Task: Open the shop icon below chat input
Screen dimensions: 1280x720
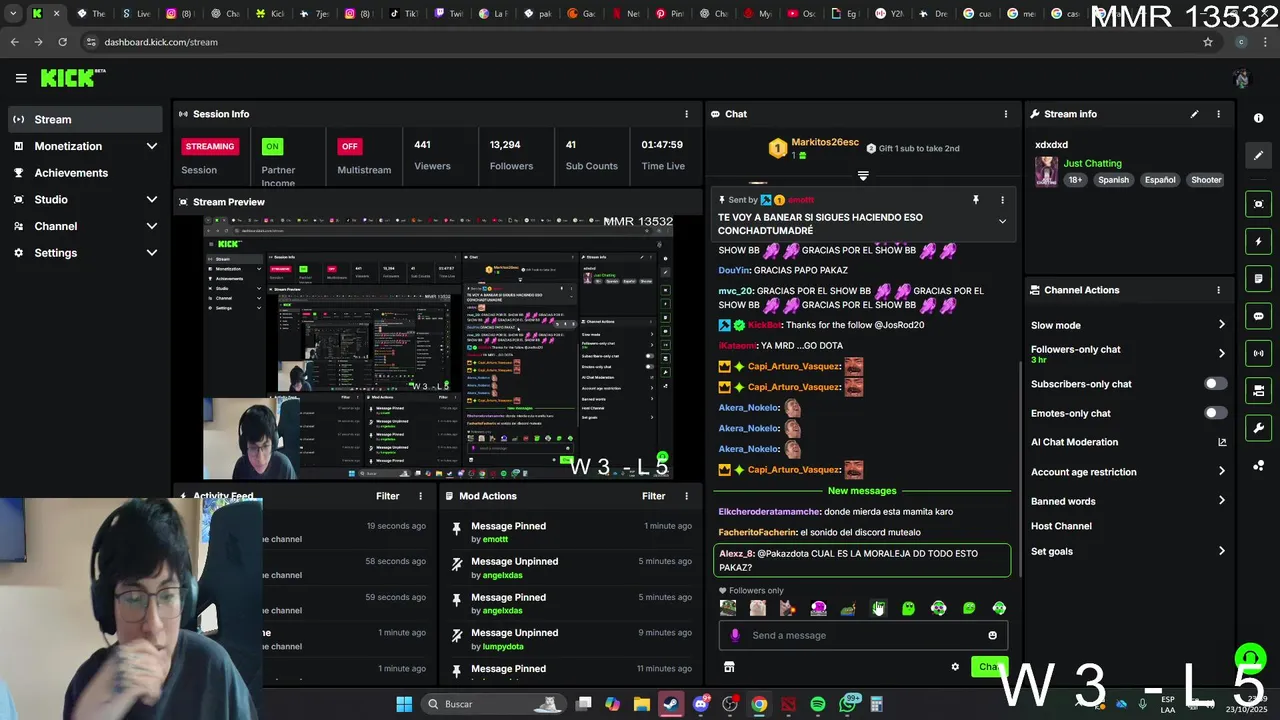Action: 729,667
